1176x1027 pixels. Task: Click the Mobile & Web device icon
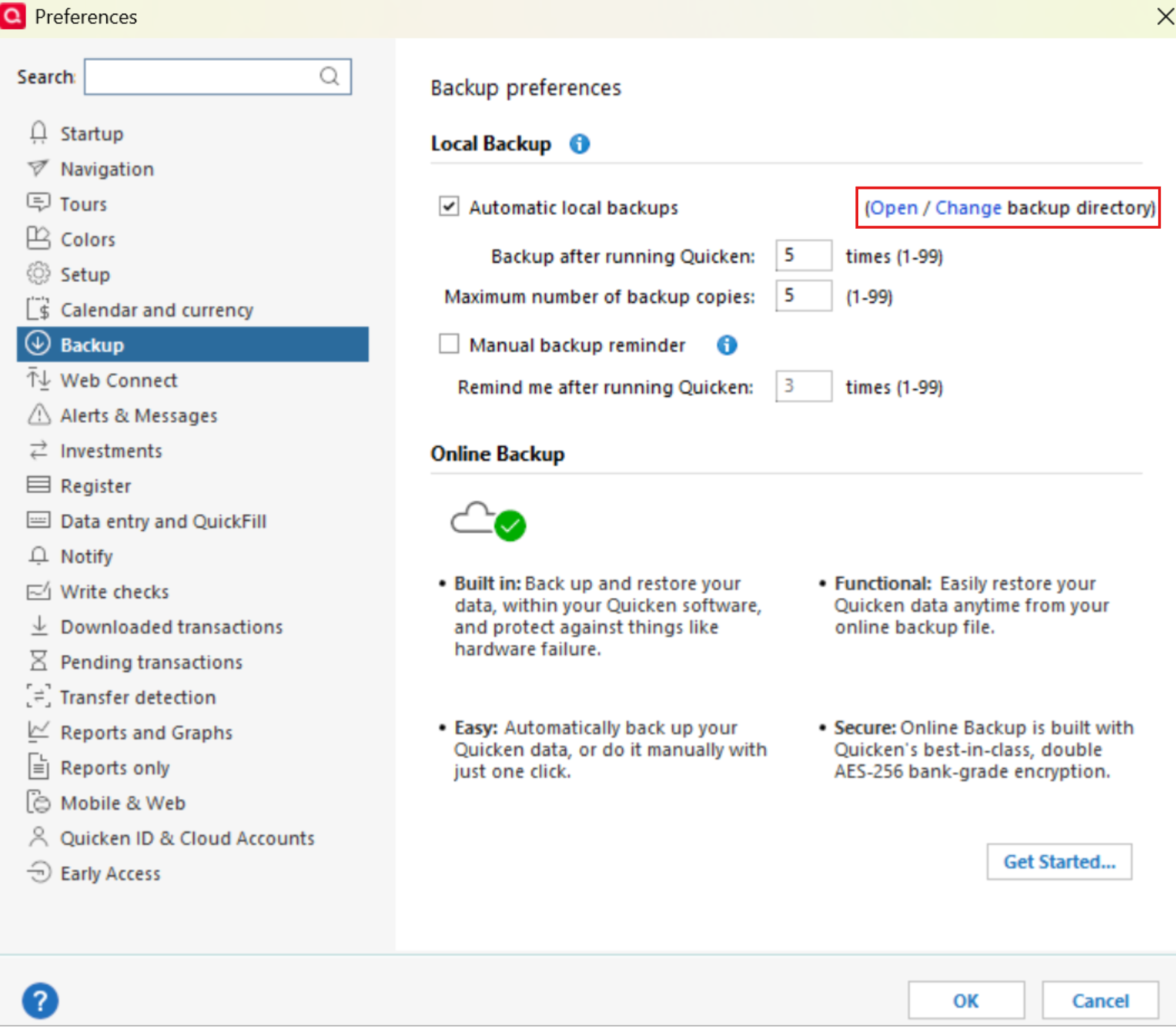point(39,802)
